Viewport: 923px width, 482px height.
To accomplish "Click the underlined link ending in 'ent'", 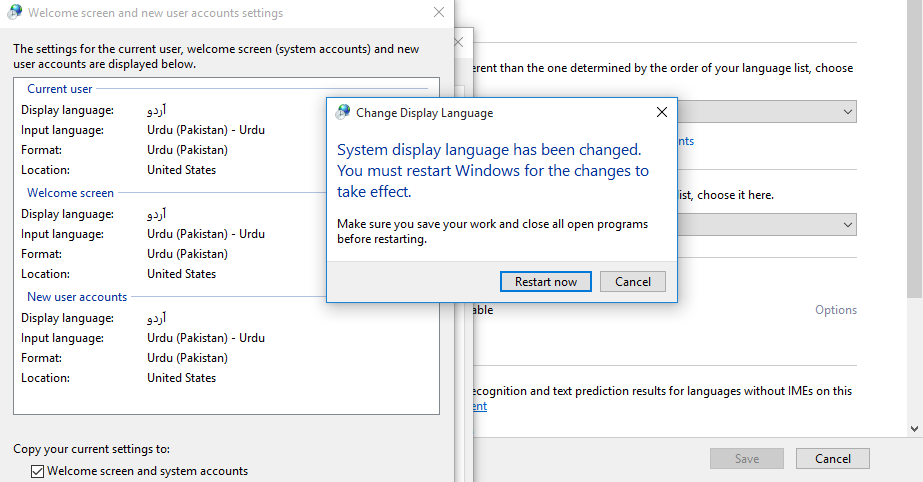I will (x=480, y=406).
